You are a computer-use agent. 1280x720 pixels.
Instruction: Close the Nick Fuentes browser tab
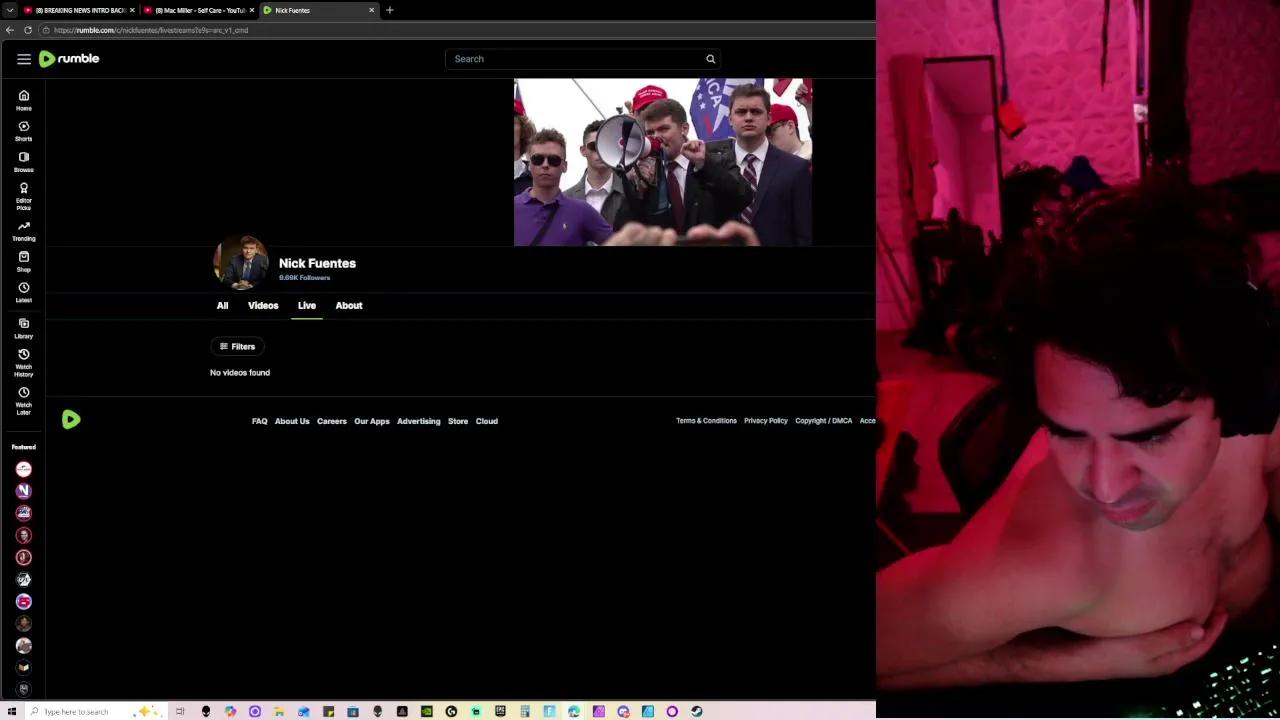[x=372, y=10]
